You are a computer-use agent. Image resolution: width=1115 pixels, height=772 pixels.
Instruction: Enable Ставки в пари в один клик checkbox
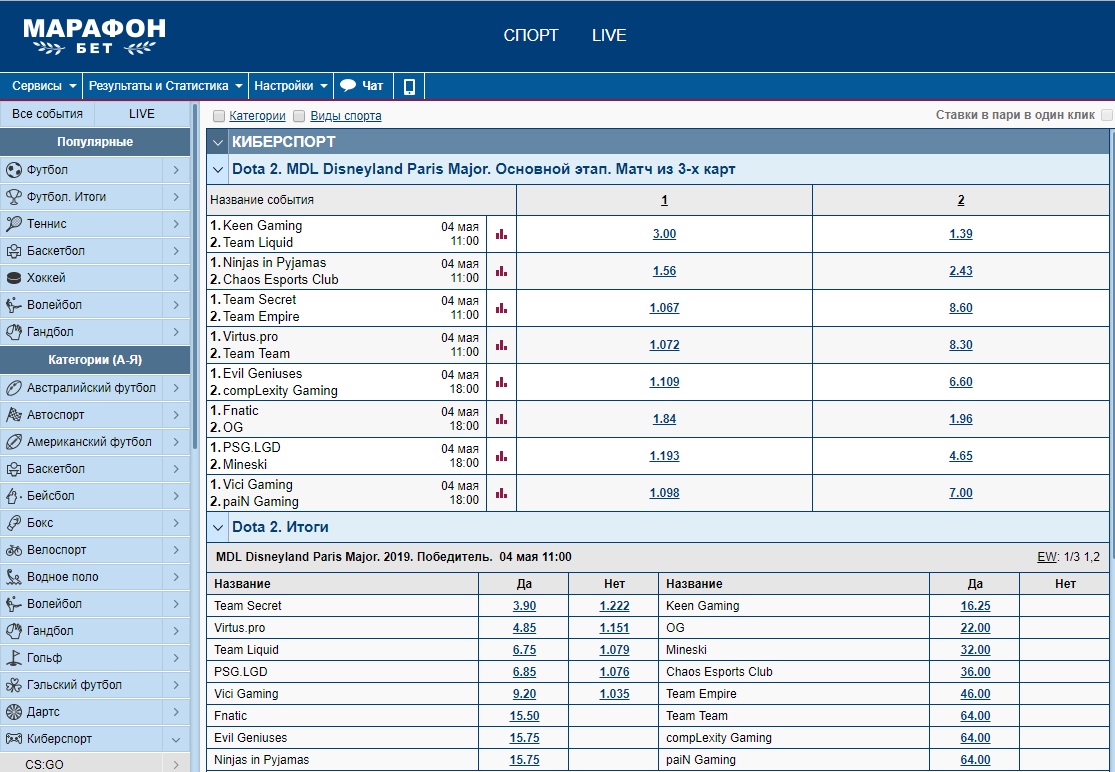1106,115
